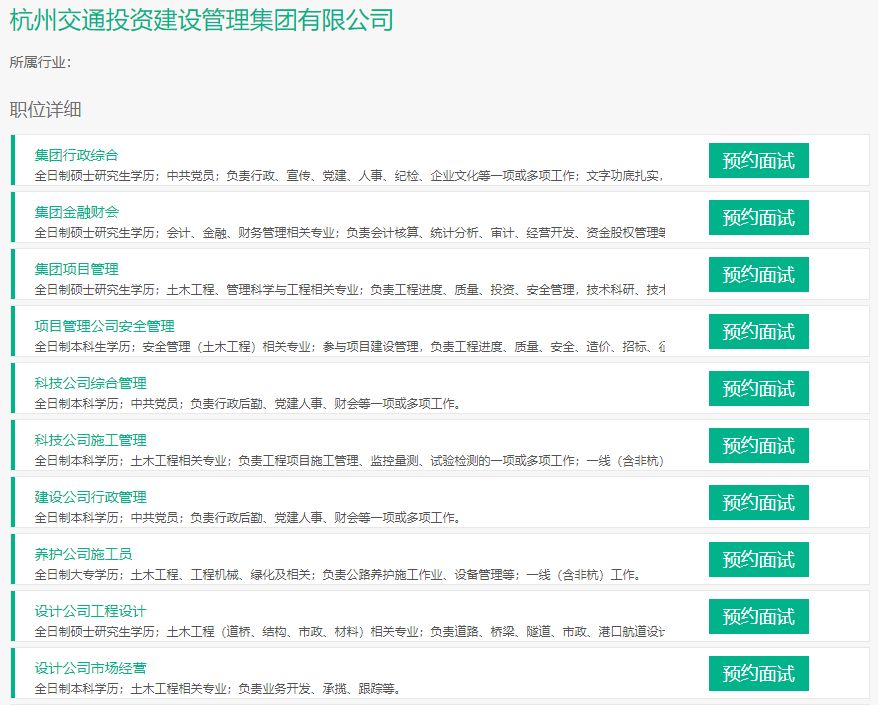Book interview for 养护公司施工员
This screenshot has height=705, width=878.
[x=759, y=560]
